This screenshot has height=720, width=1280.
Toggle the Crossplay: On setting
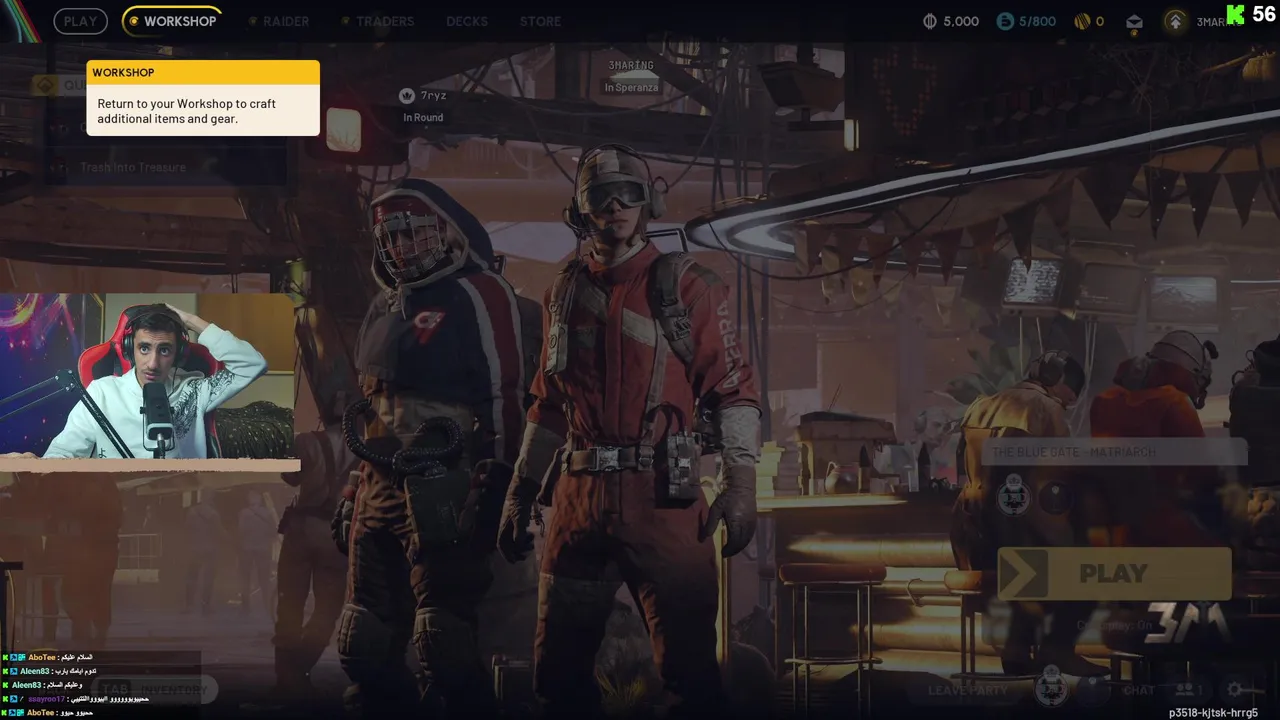click(x=1114, y=626)
